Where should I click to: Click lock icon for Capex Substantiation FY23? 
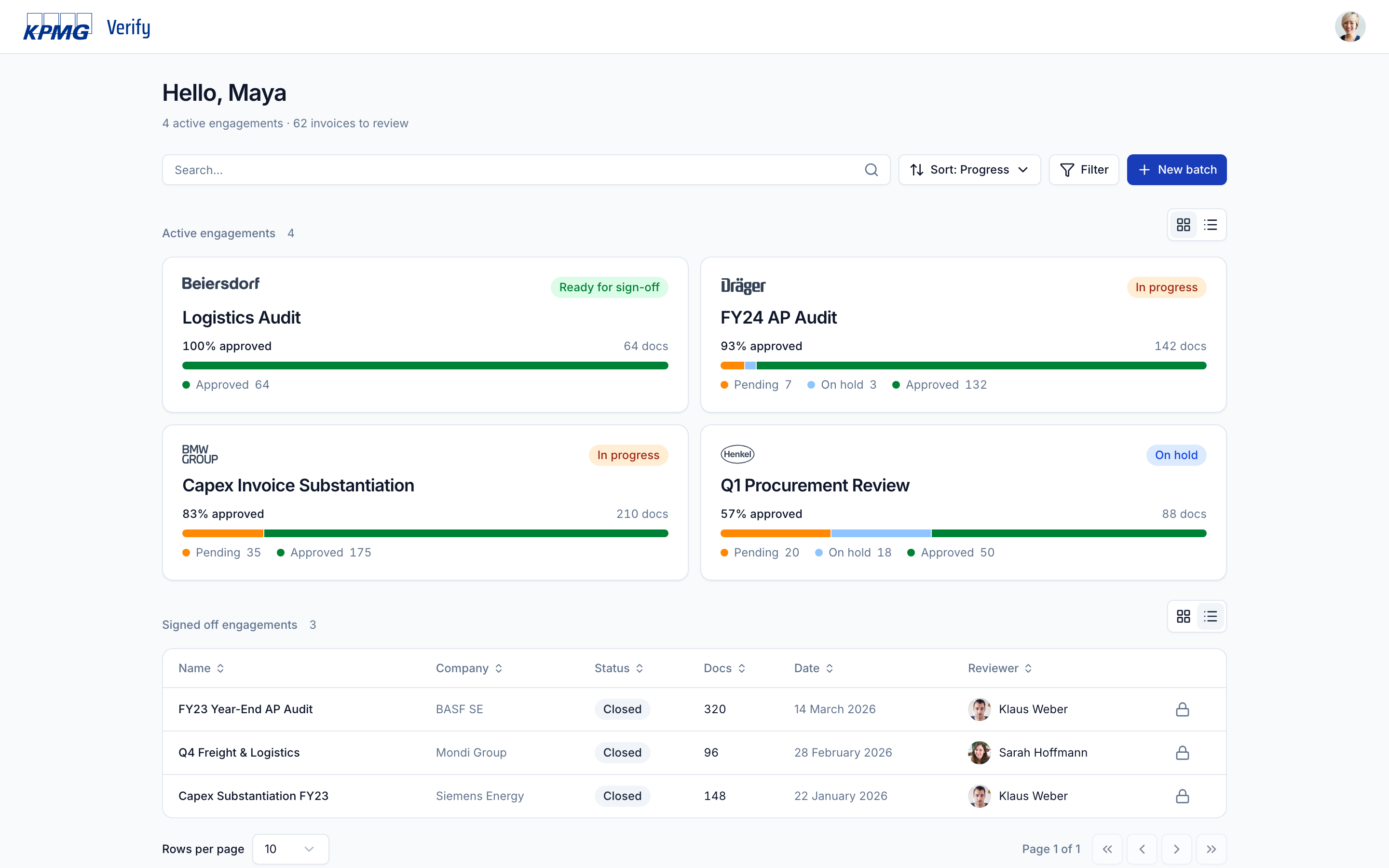coord(1182,796)
